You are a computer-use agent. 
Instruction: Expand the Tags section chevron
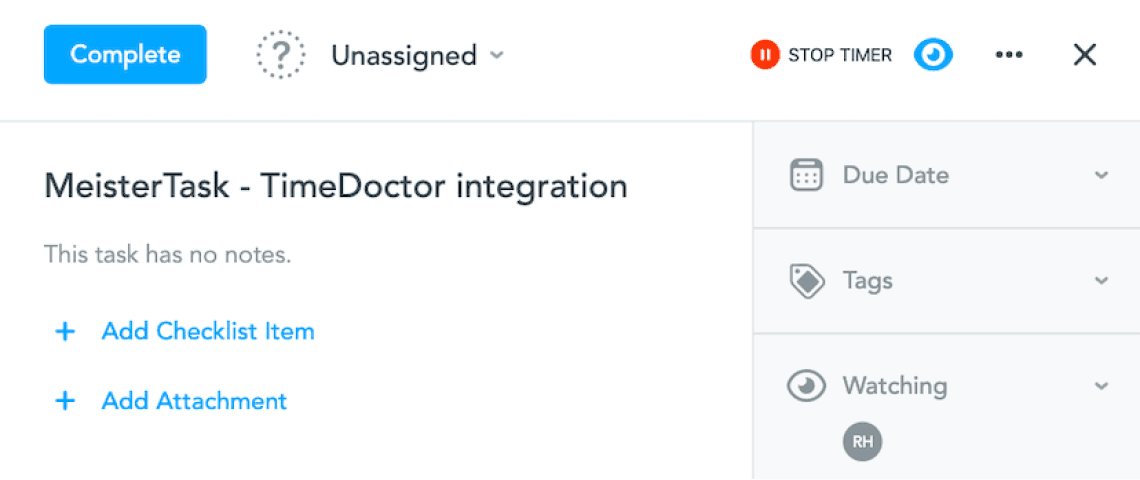(1101, 281)
